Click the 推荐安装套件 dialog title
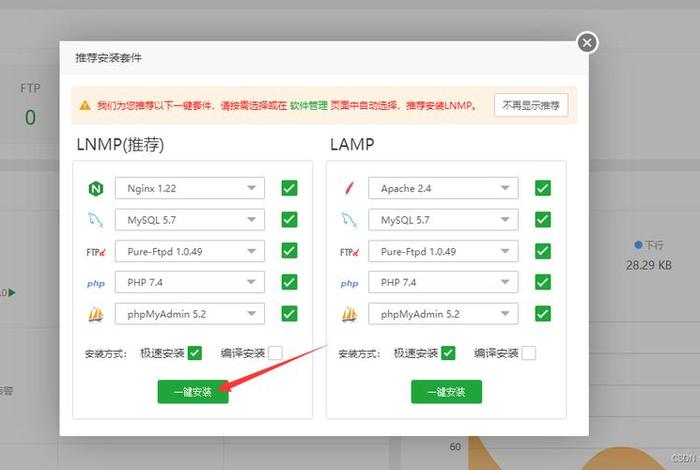This screenshot has width=700, height=470. [108, 58]
